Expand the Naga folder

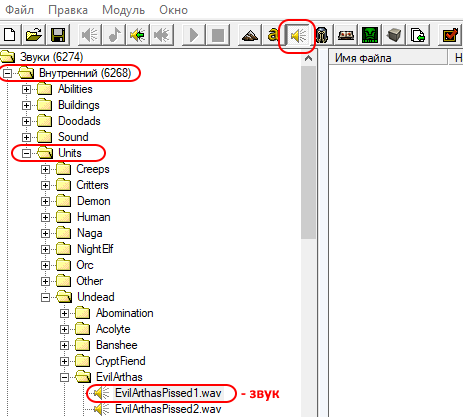pos(45,233)
